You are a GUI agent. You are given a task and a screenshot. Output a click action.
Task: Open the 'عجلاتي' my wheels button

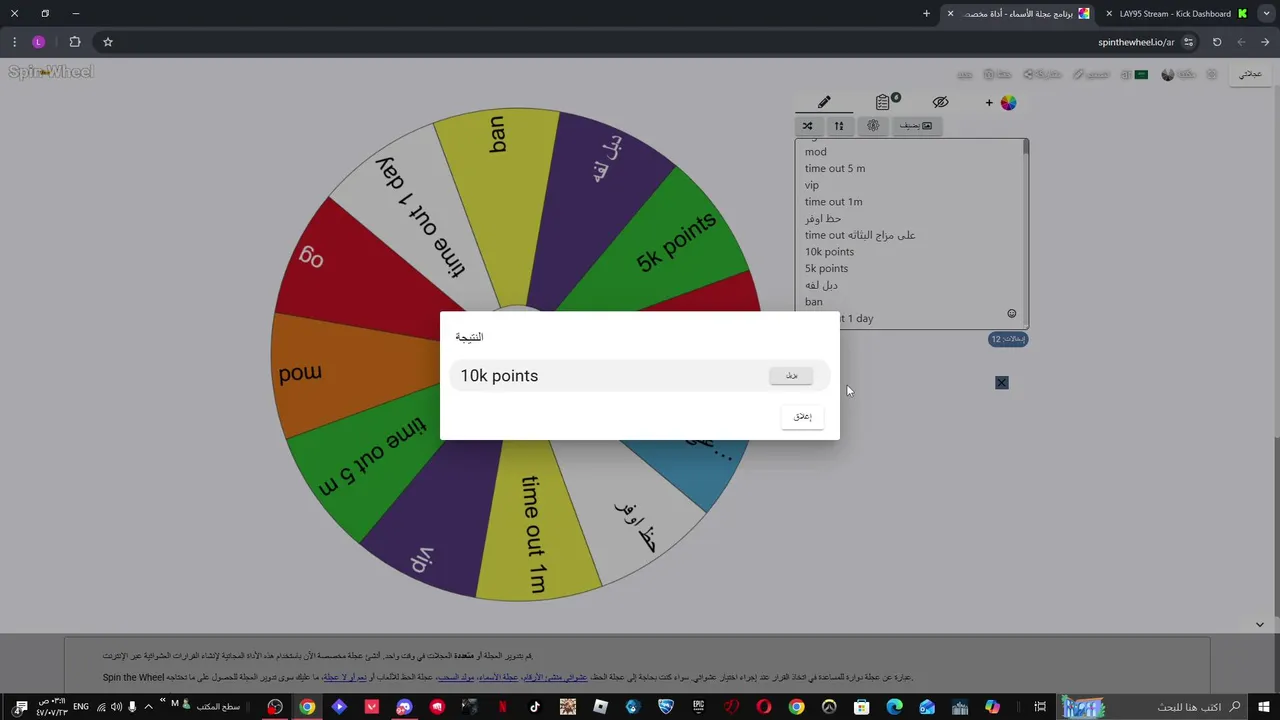click(x=1250, y=74)
